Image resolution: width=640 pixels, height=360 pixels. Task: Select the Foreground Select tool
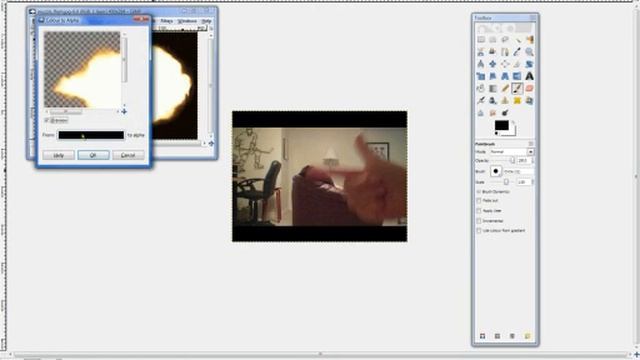493,52
